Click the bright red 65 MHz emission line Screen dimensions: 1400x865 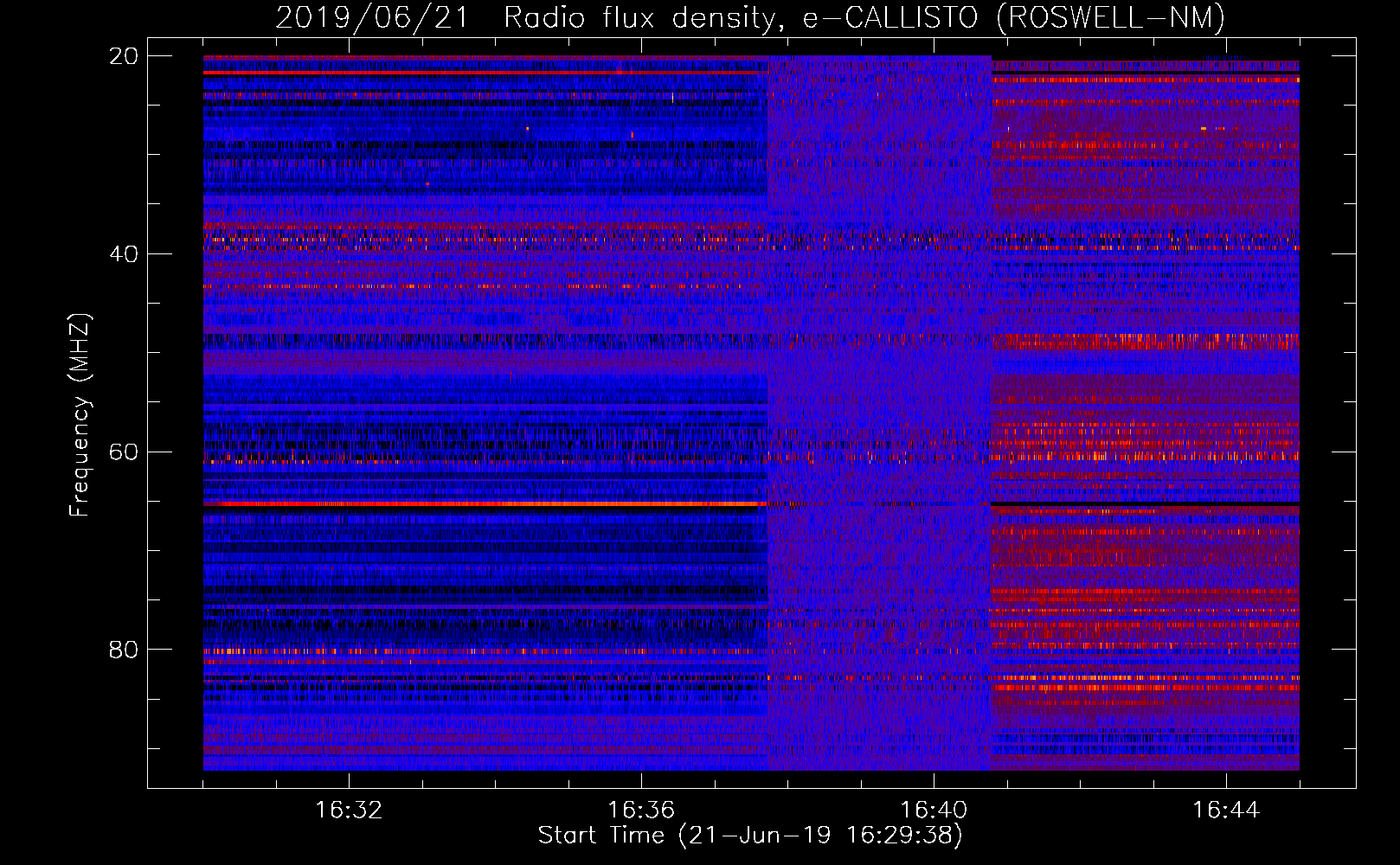pos(485,503)
